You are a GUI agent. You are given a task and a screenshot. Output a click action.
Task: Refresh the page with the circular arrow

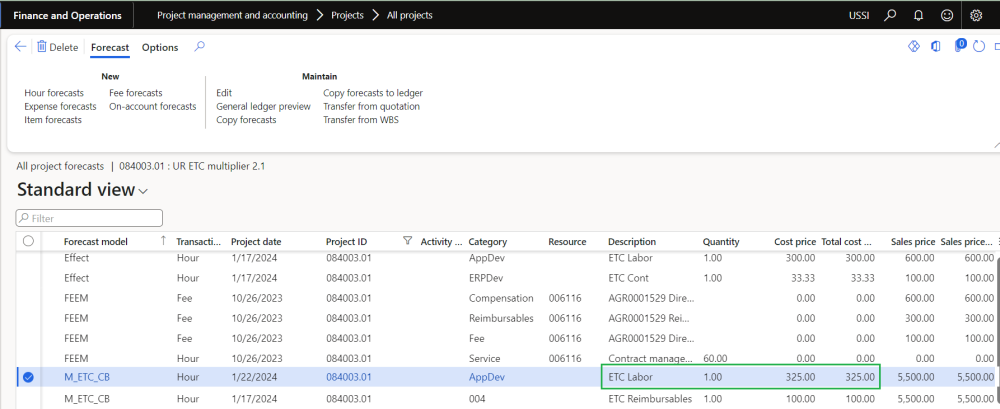click(979, 47)
